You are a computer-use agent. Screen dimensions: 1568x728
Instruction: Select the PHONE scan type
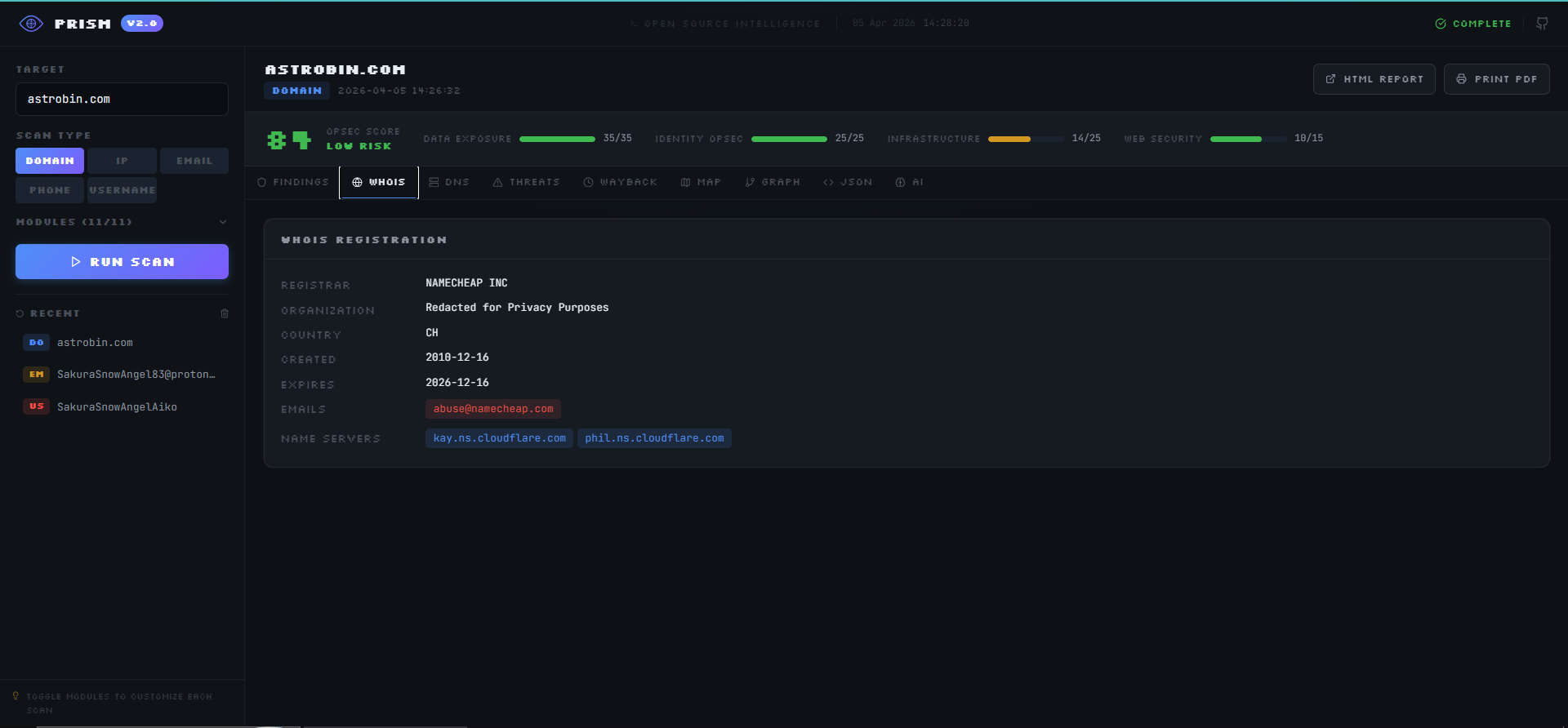tap(50, 190)
